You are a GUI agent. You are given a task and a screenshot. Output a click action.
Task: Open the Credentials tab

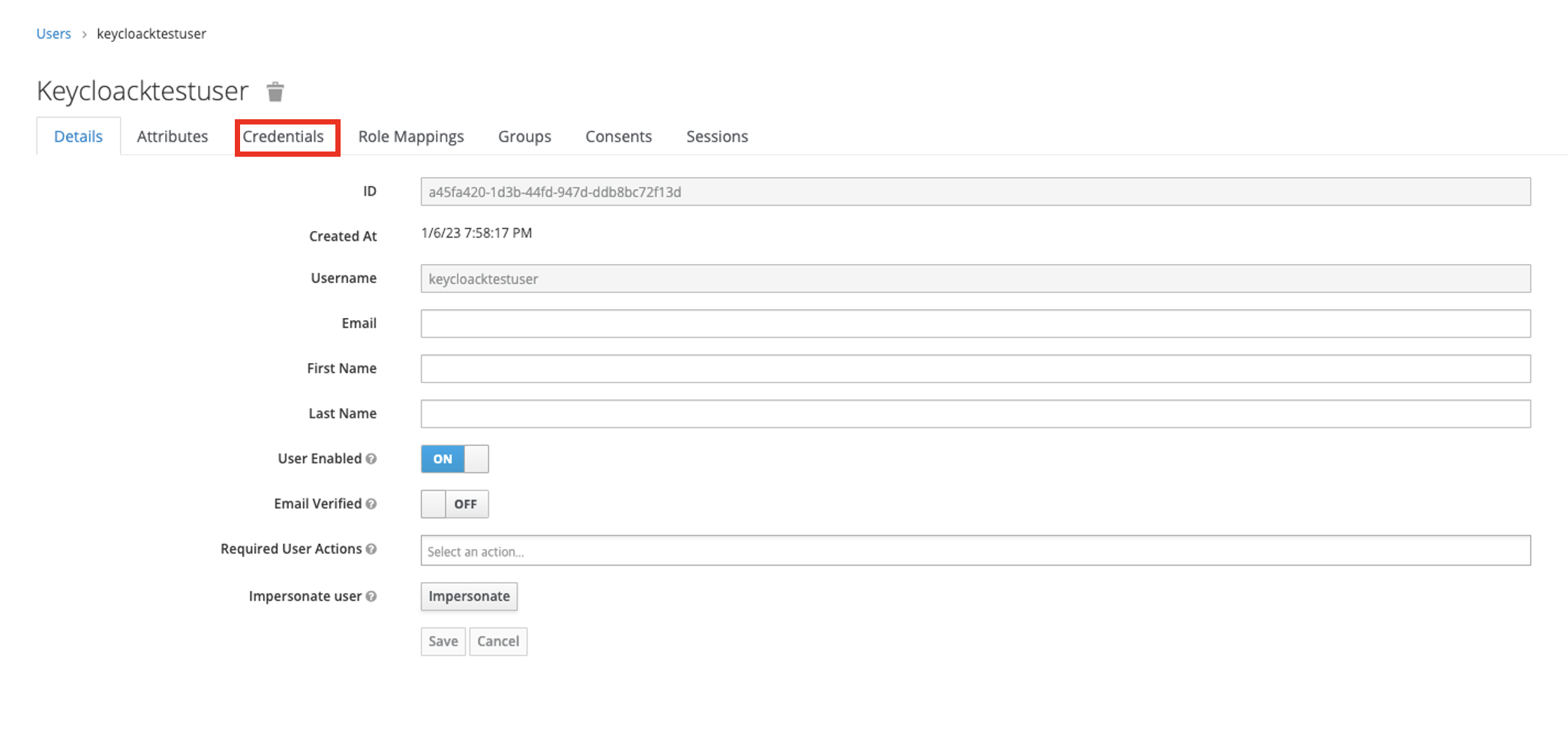pos(284,136)
